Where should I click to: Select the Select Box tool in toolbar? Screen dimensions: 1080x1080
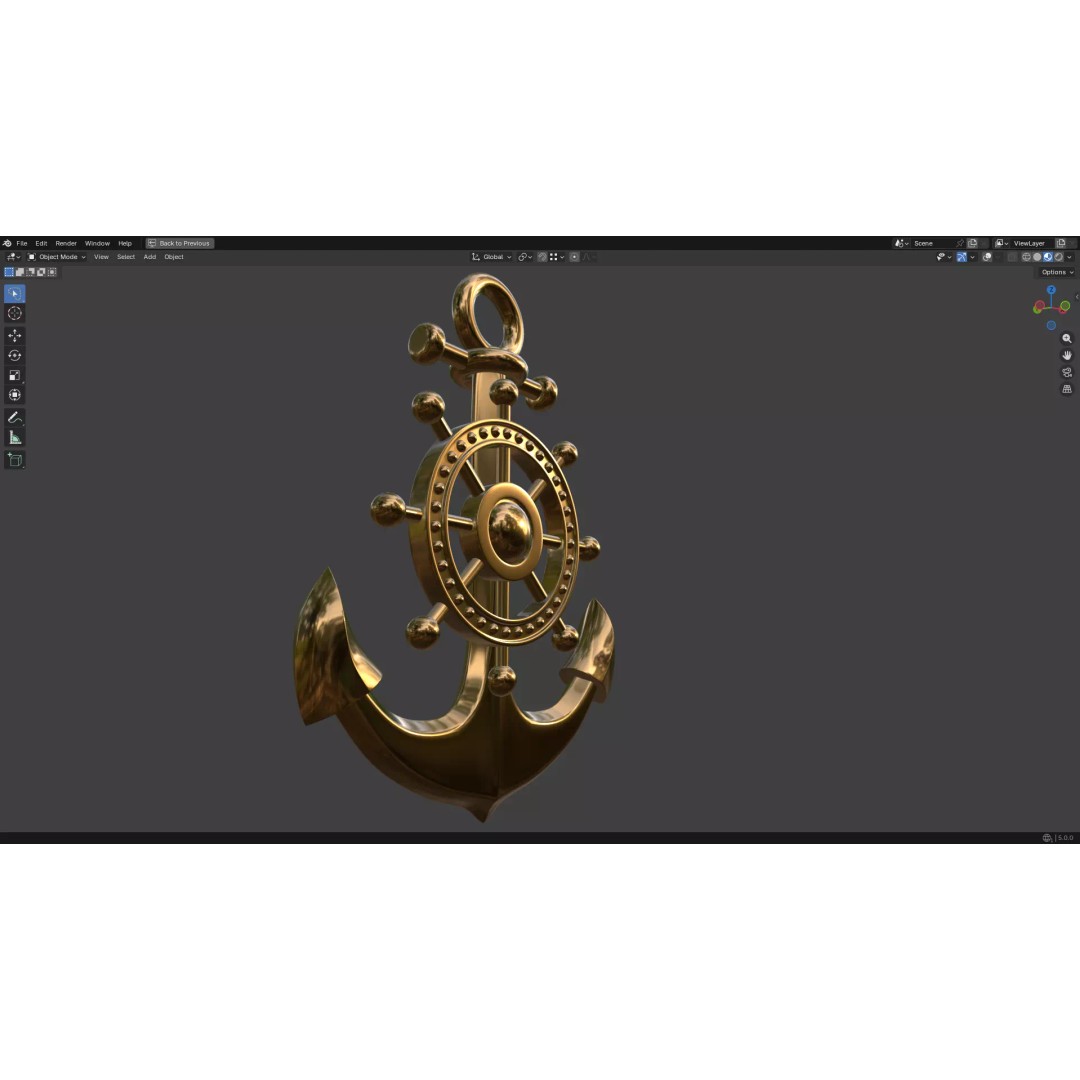click(14, 293)
